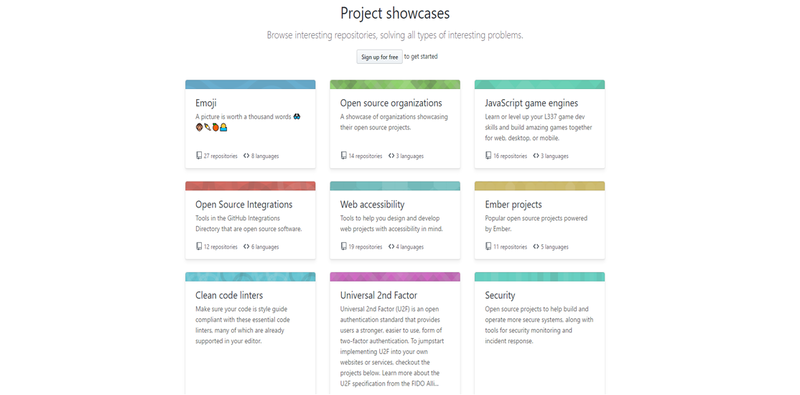Click code icon beside 3 languages in organizations card

coord(391,156)
